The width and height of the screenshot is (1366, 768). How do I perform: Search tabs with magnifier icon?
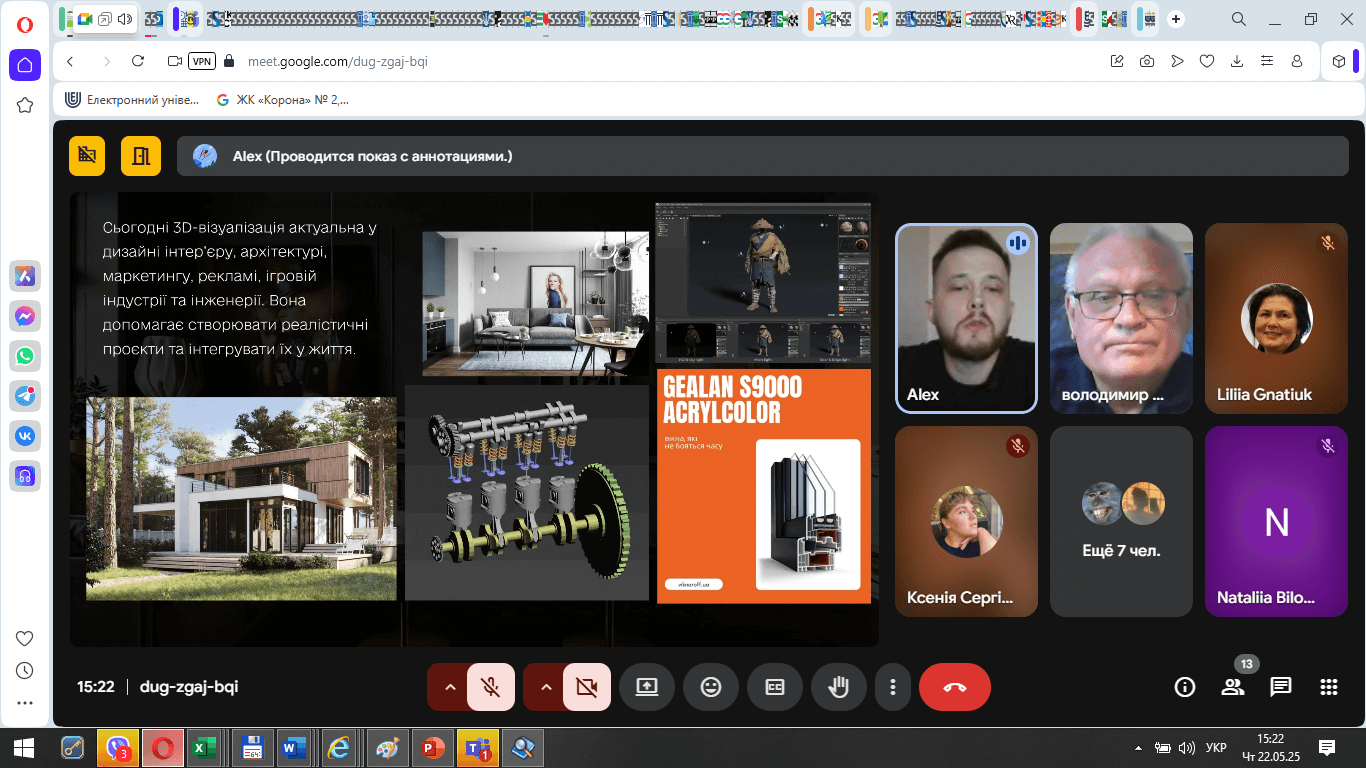1238,19
